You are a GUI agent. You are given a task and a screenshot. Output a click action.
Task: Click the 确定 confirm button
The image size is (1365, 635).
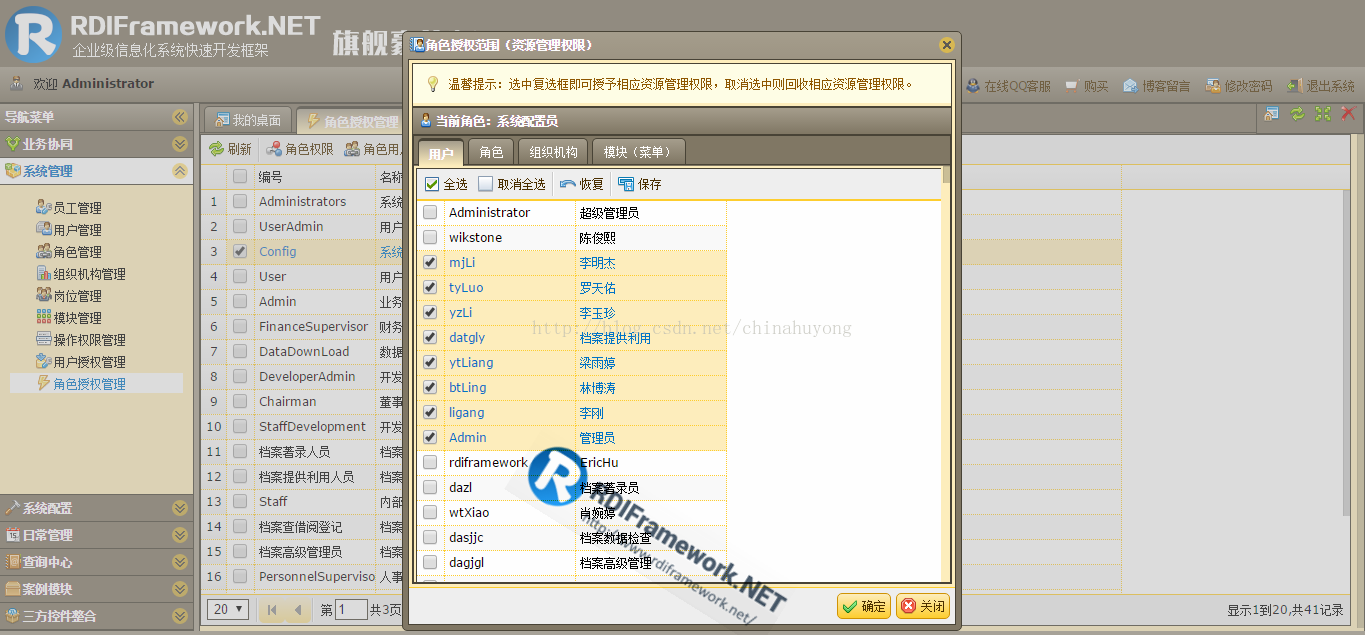pos(864,606)
